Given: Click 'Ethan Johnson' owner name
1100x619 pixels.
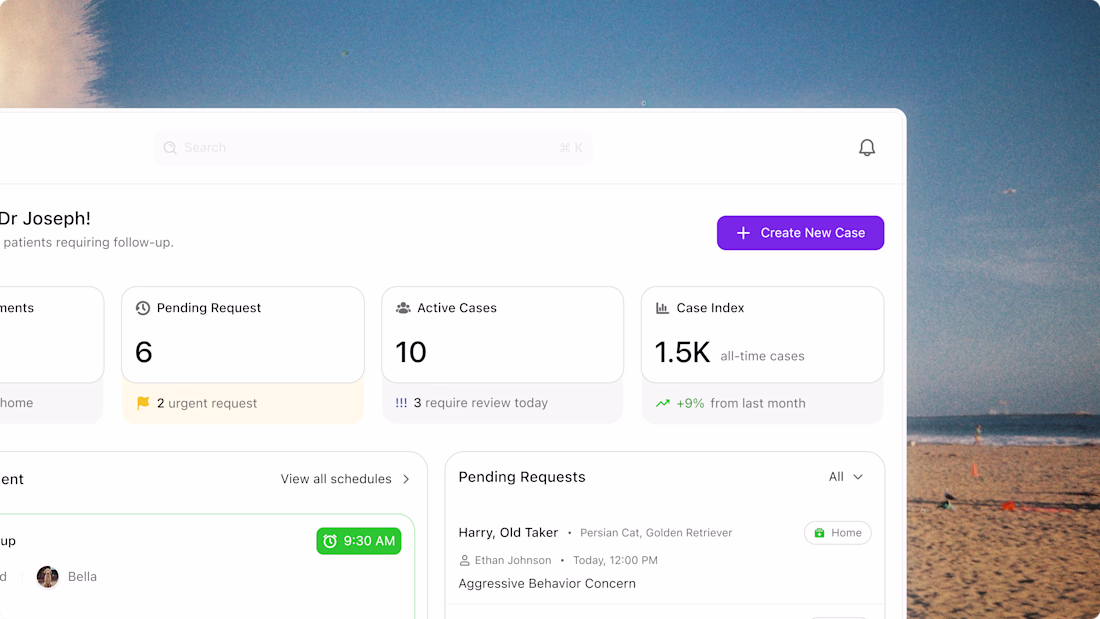Looking at the screenshot, I should (513, 560).
